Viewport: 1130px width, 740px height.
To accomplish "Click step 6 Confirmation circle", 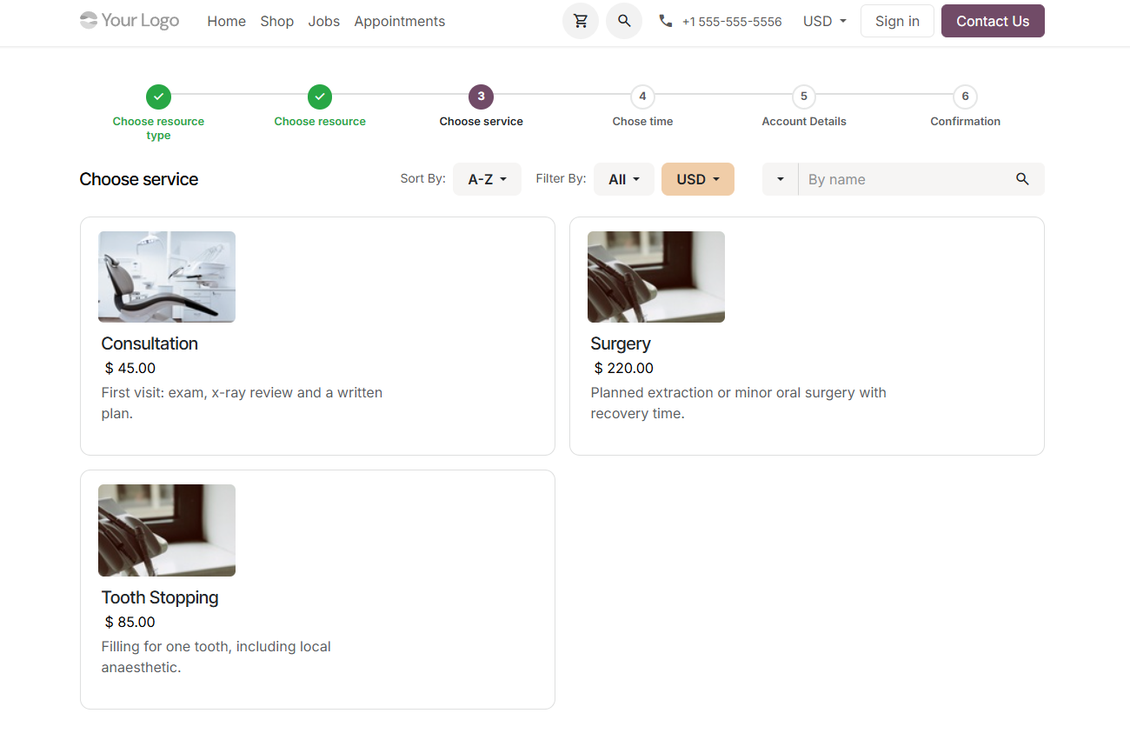I will point(966,97).
